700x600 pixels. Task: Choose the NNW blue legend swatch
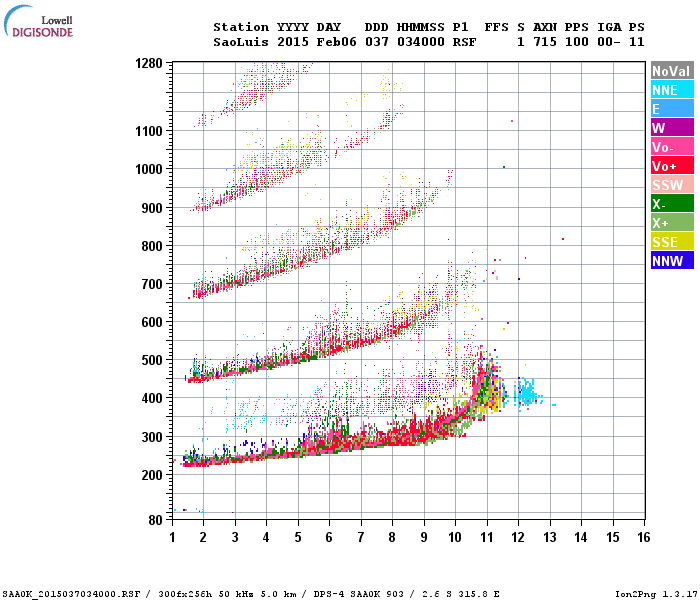point(672,260)
